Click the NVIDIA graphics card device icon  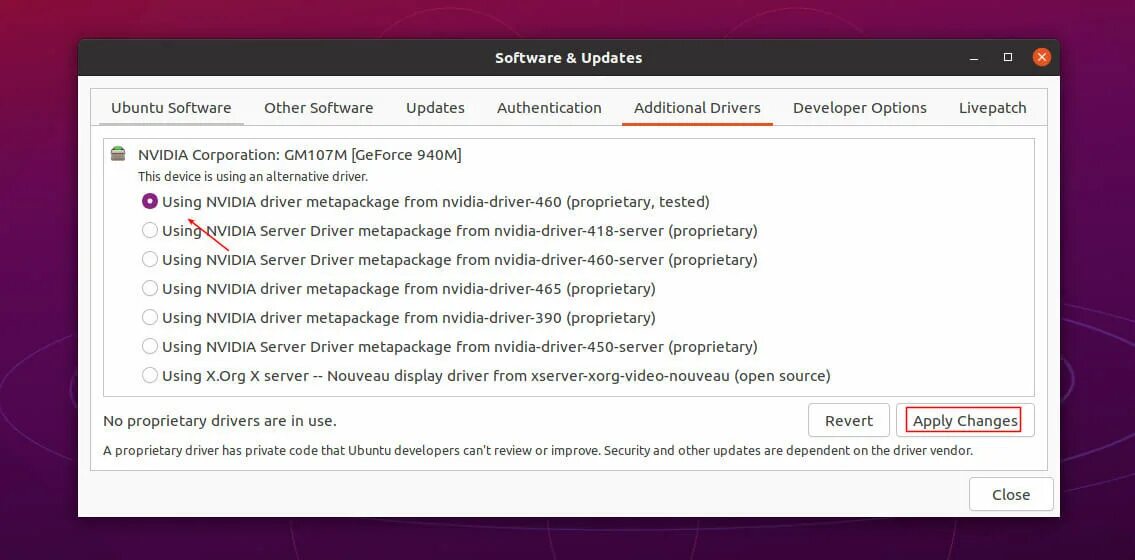pyautogui.click(x=118, y=154)
